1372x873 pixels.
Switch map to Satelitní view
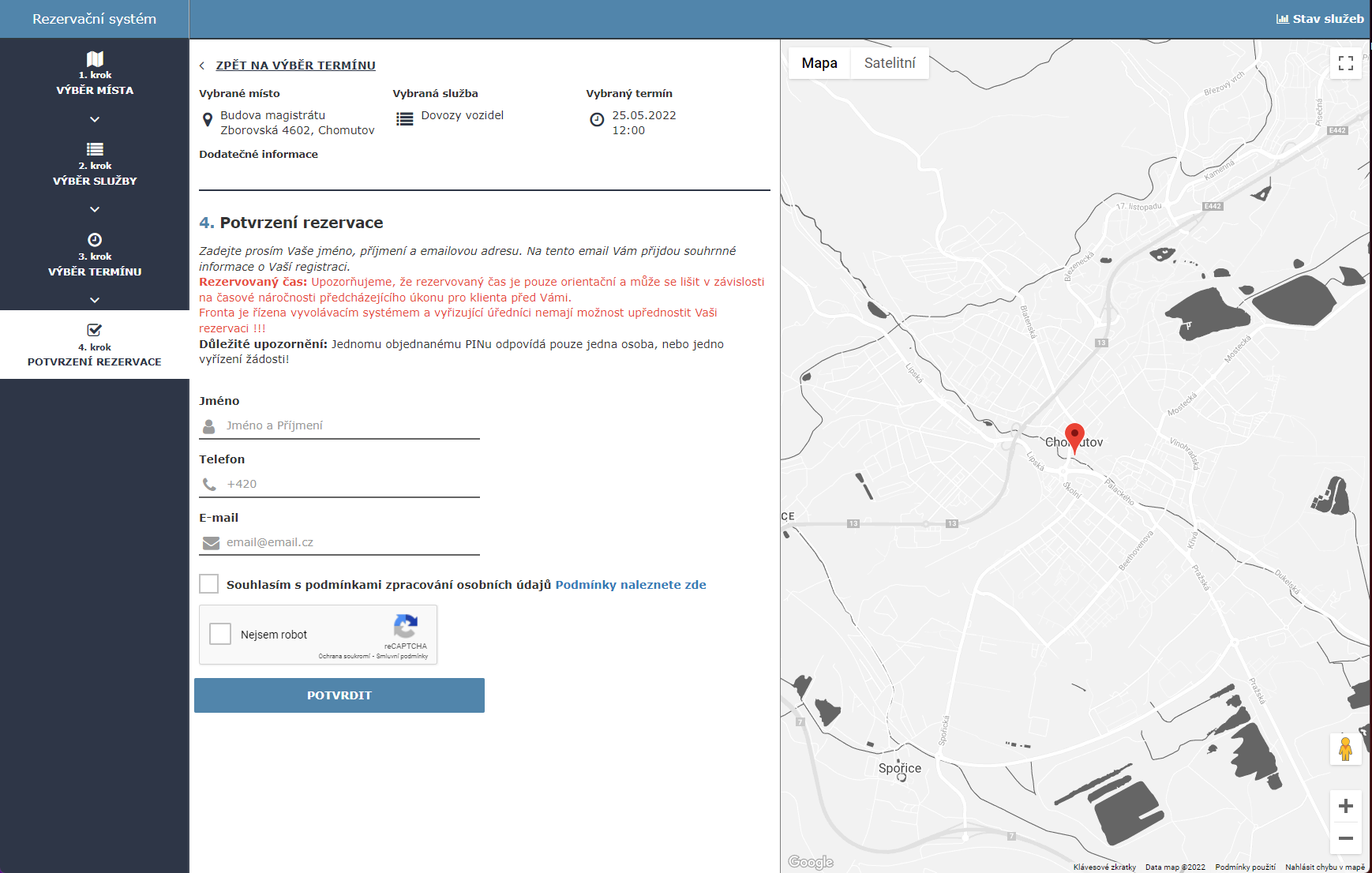point(890,63)
